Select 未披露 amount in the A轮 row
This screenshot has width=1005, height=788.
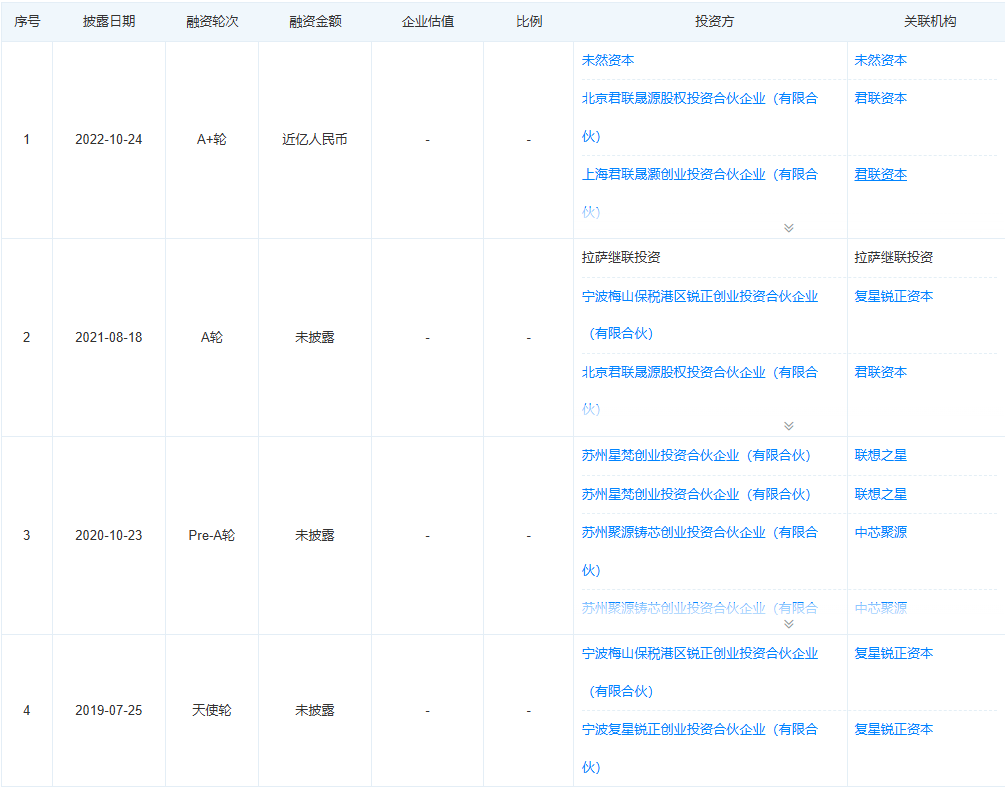315,337
